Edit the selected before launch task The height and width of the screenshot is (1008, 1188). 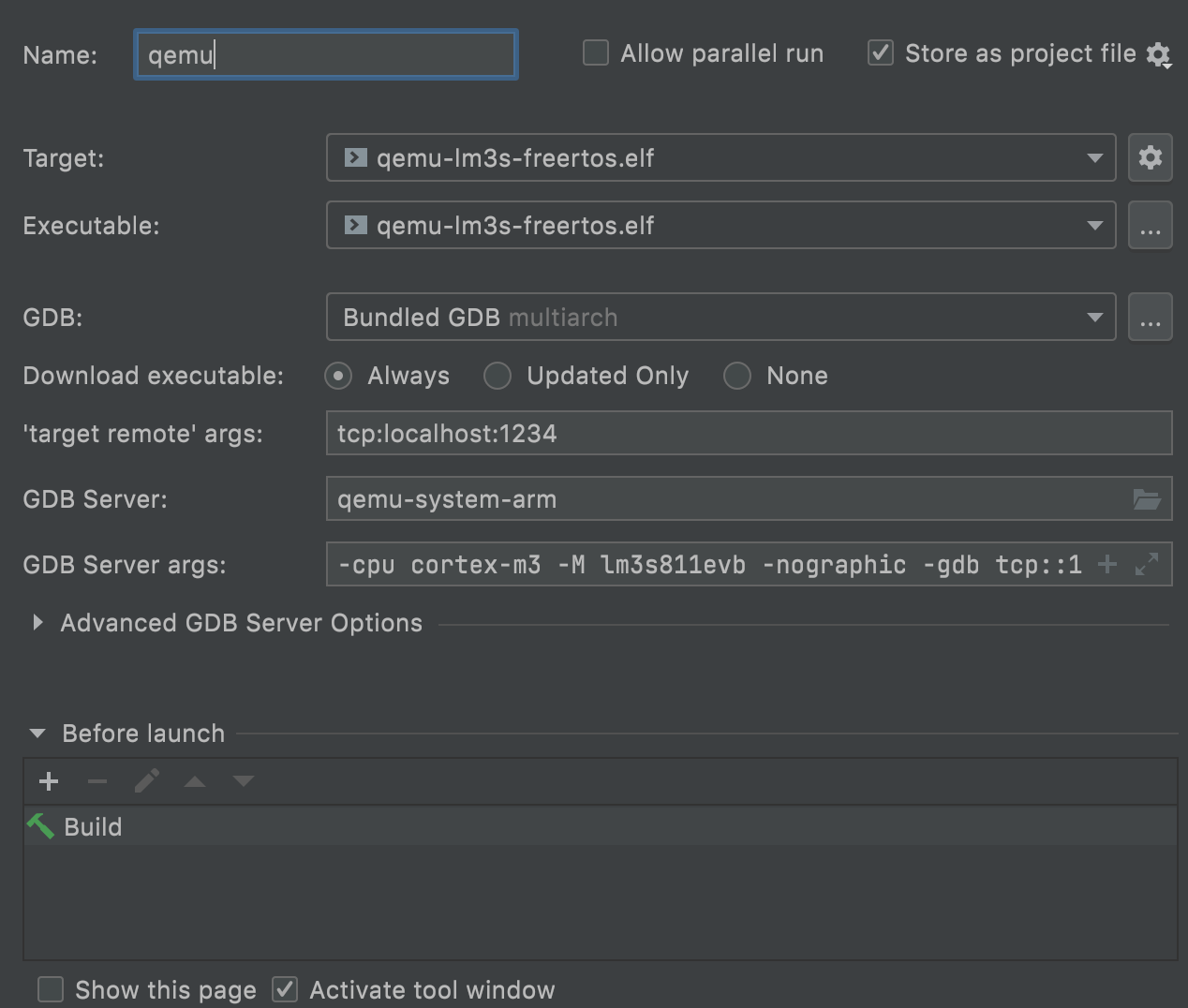tap(147, 781)
